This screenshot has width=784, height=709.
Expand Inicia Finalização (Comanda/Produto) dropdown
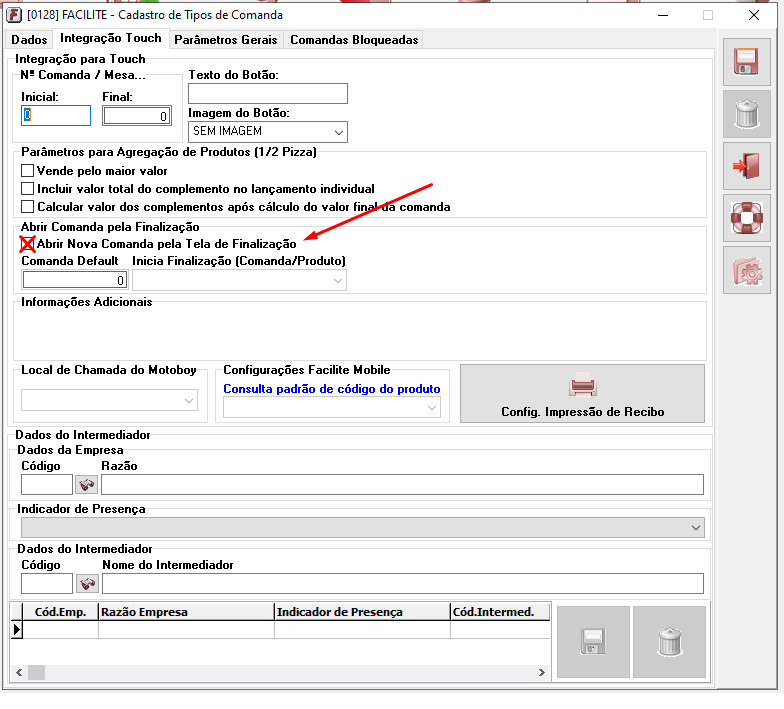(x=338, y=280)
